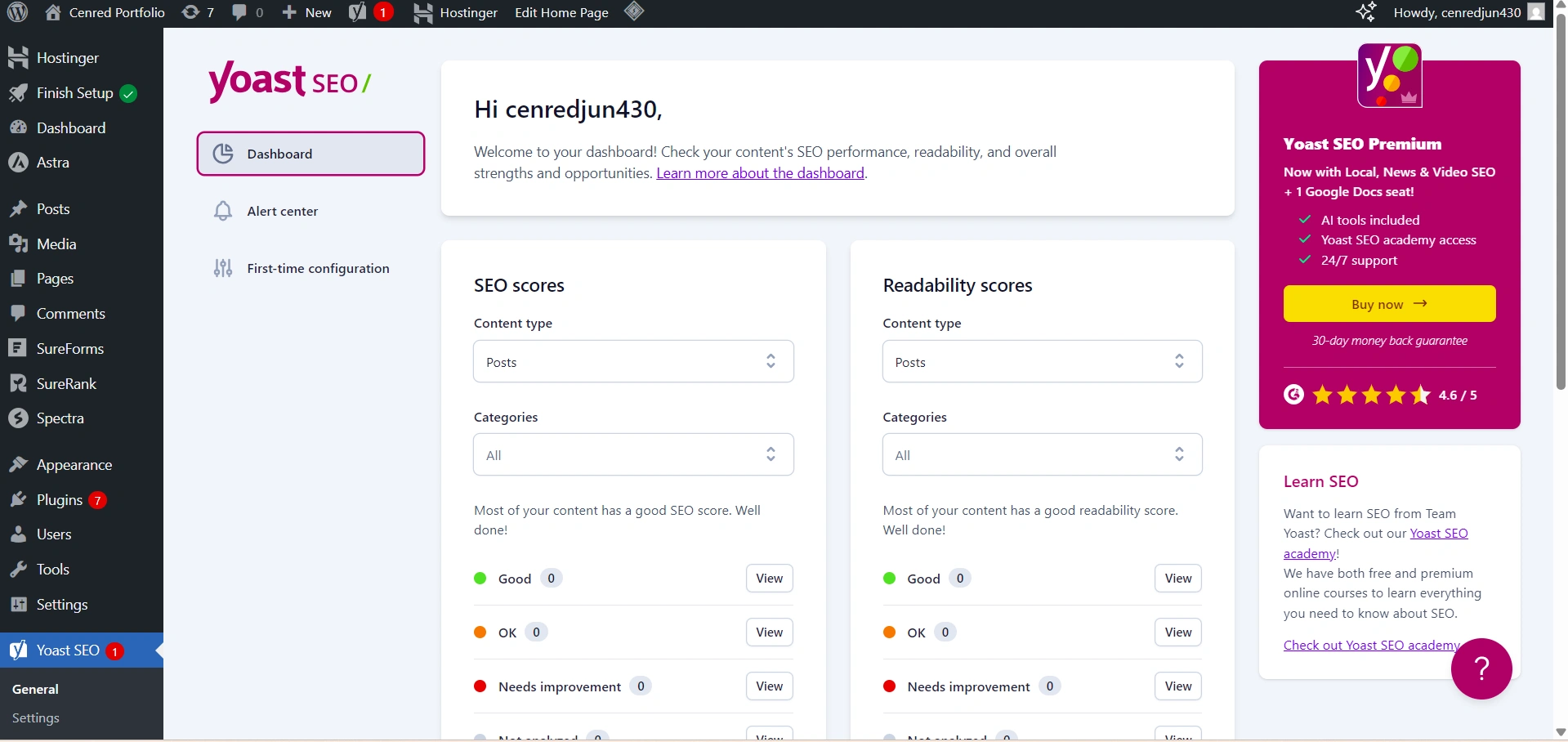Image resolution: width=1568 pixels, height=742 pixels.
Task: View posts with Good SEO score
Action: point(769,579)
